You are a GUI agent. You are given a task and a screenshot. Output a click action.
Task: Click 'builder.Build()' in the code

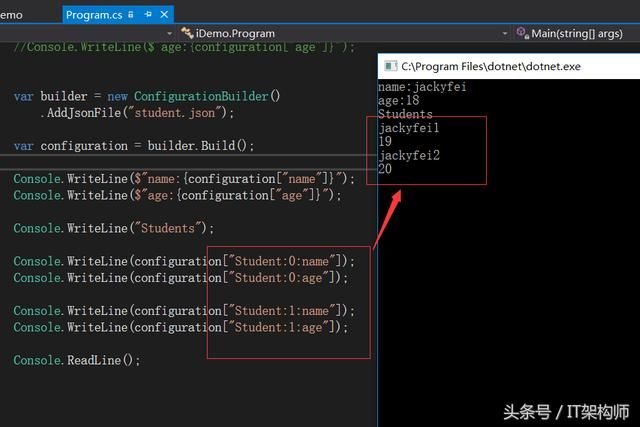coord(197,146)
